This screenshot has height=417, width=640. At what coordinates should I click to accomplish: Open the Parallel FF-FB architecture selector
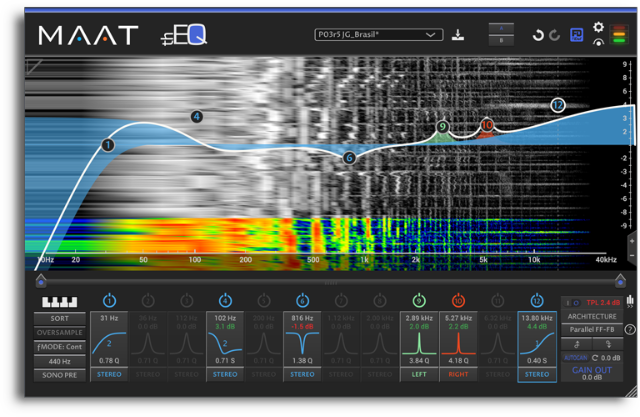(592, 329)
